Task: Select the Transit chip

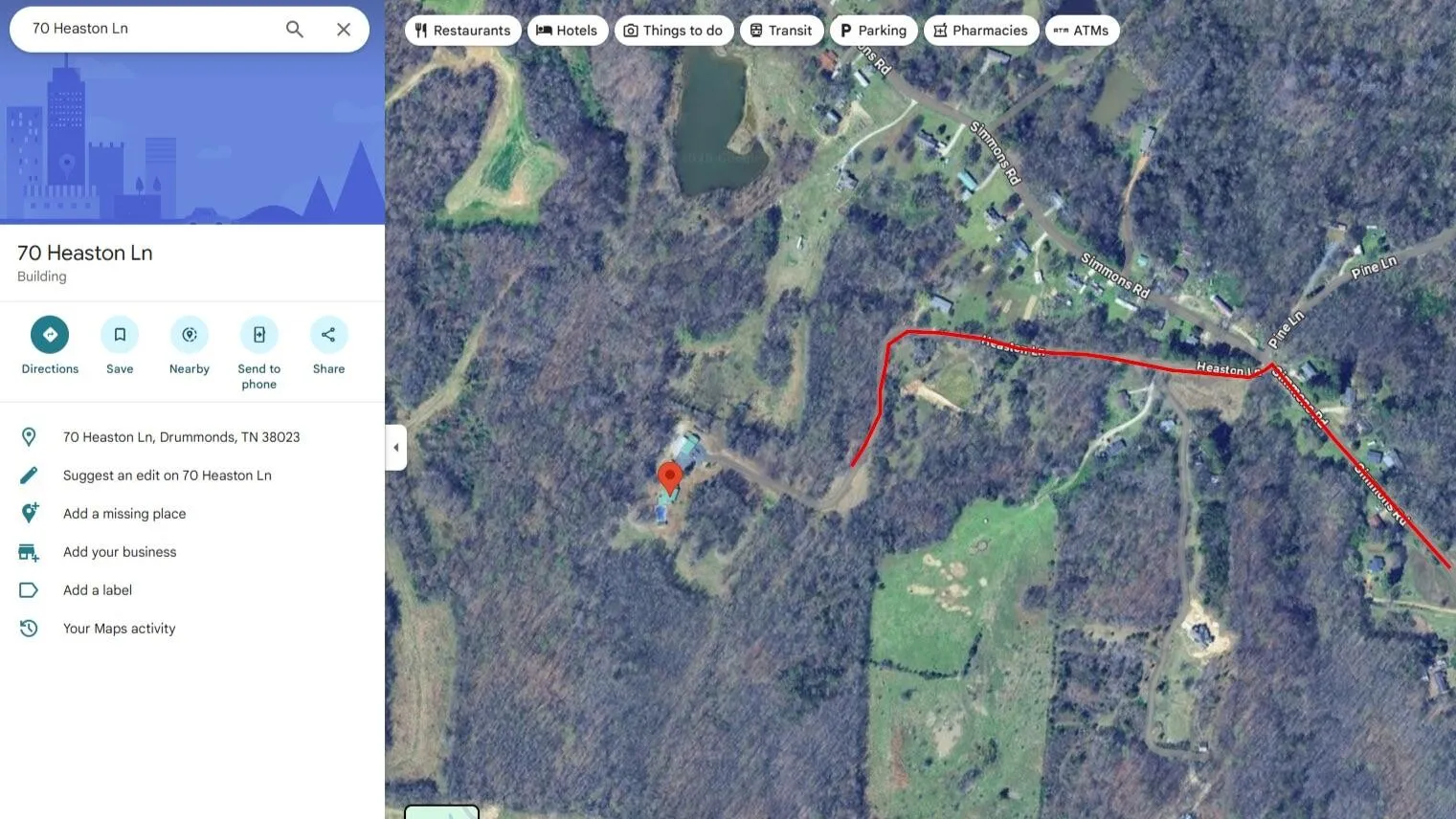Action: (x=782, y=31)
